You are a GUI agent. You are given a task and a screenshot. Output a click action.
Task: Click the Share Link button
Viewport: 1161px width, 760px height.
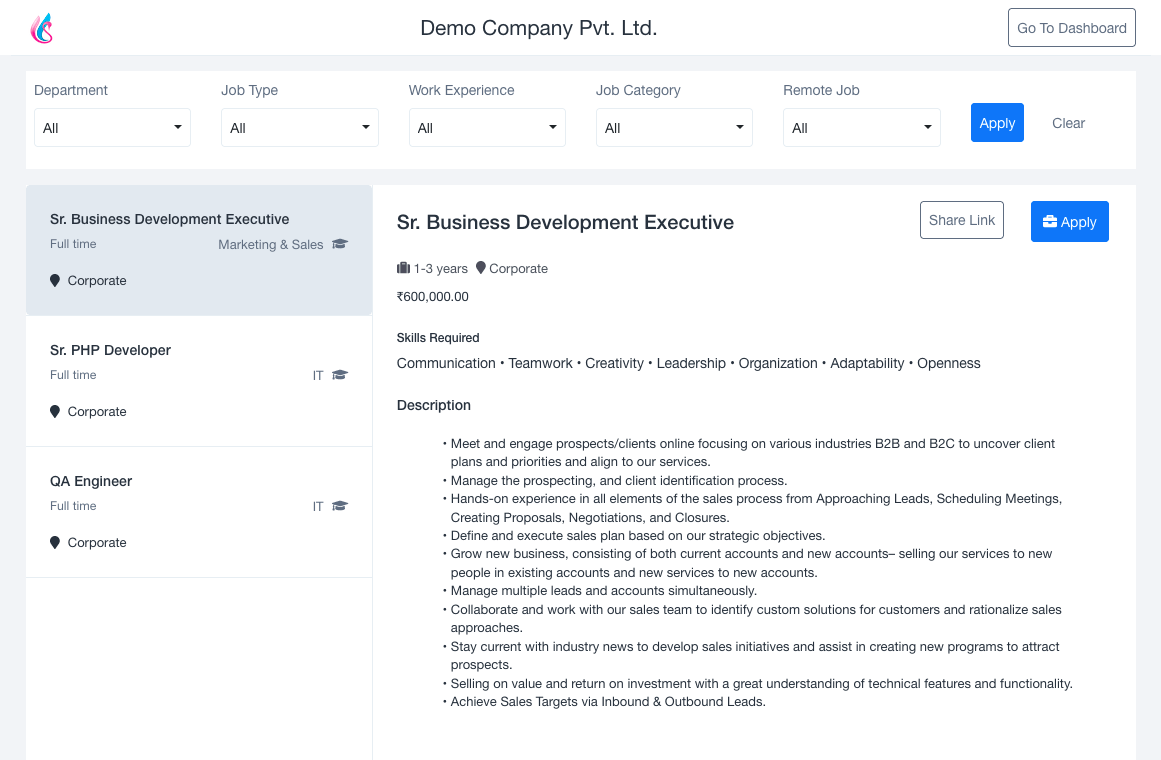tap(961, 219)
